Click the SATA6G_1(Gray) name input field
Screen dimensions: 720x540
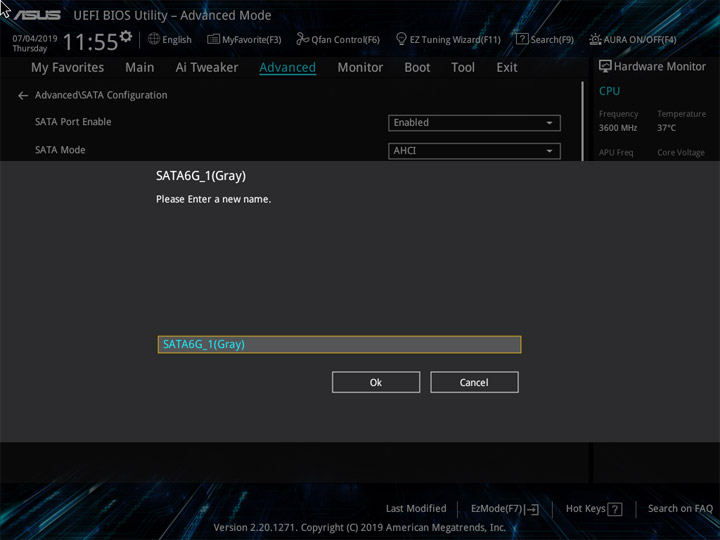(339, 344)
